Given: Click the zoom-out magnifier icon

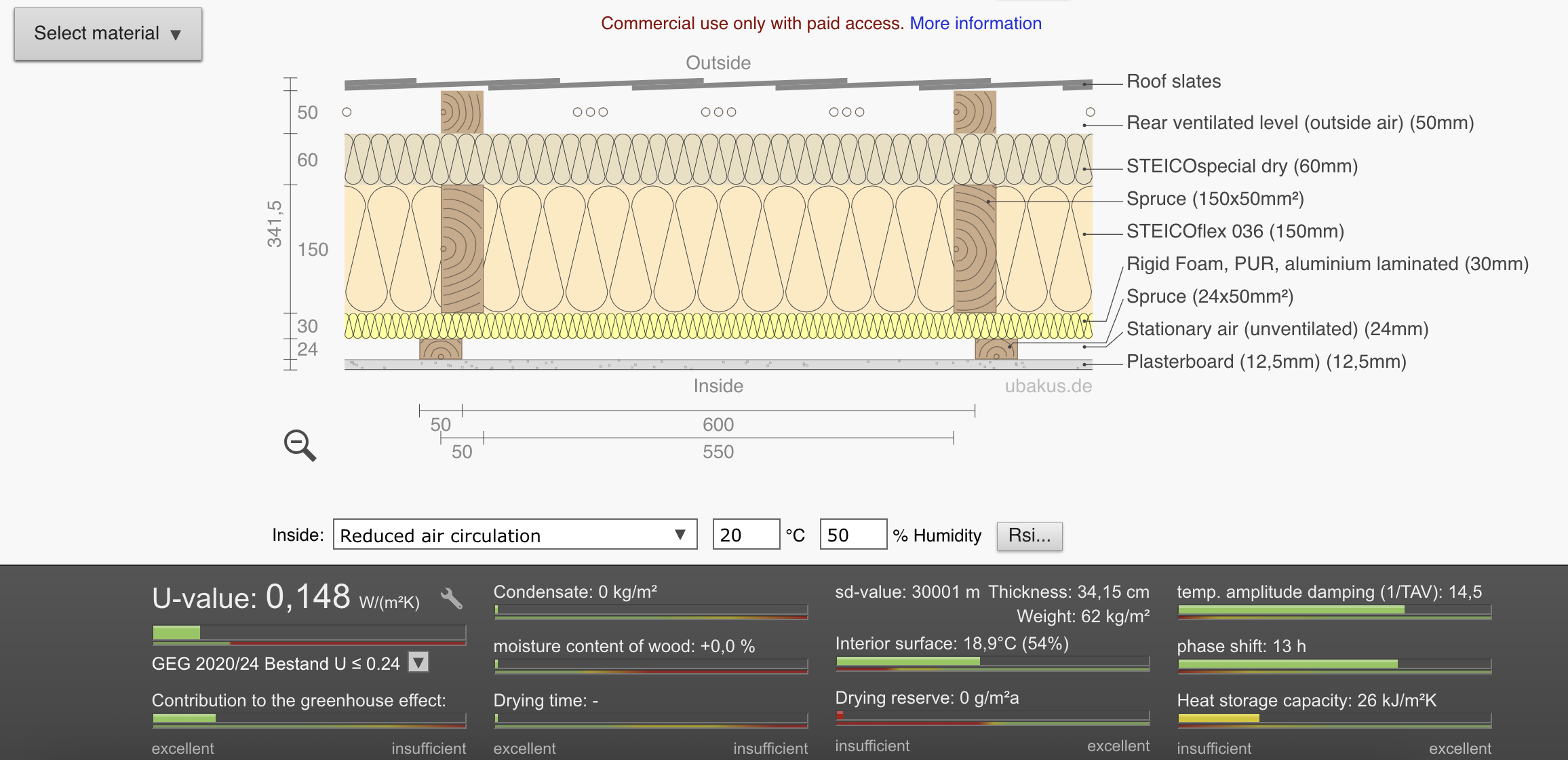Looking at the screenshot, I should 300,445.
